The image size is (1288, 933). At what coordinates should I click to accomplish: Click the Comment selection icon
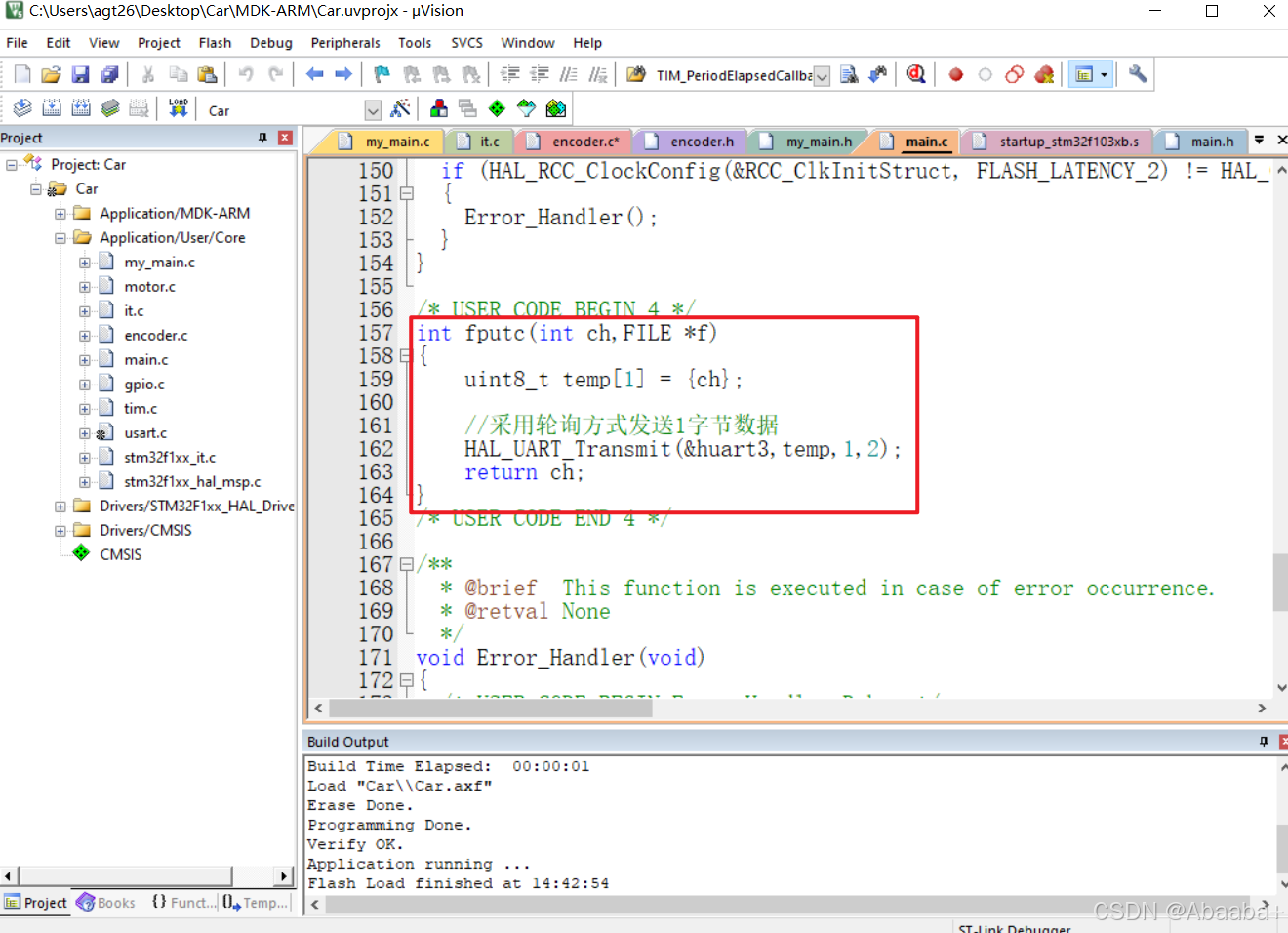(569, 74)
